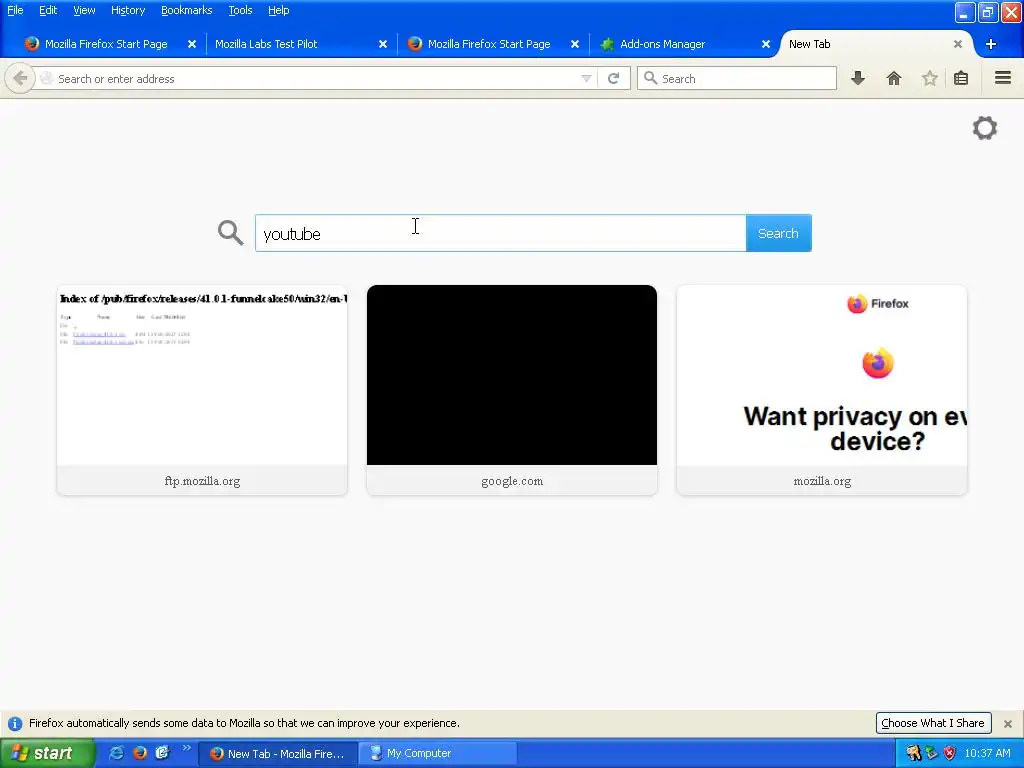Viewport: 1024px width, 768px height.
Task: Close the Add-ons Manager tab
Action: click(x=765, y=44)
